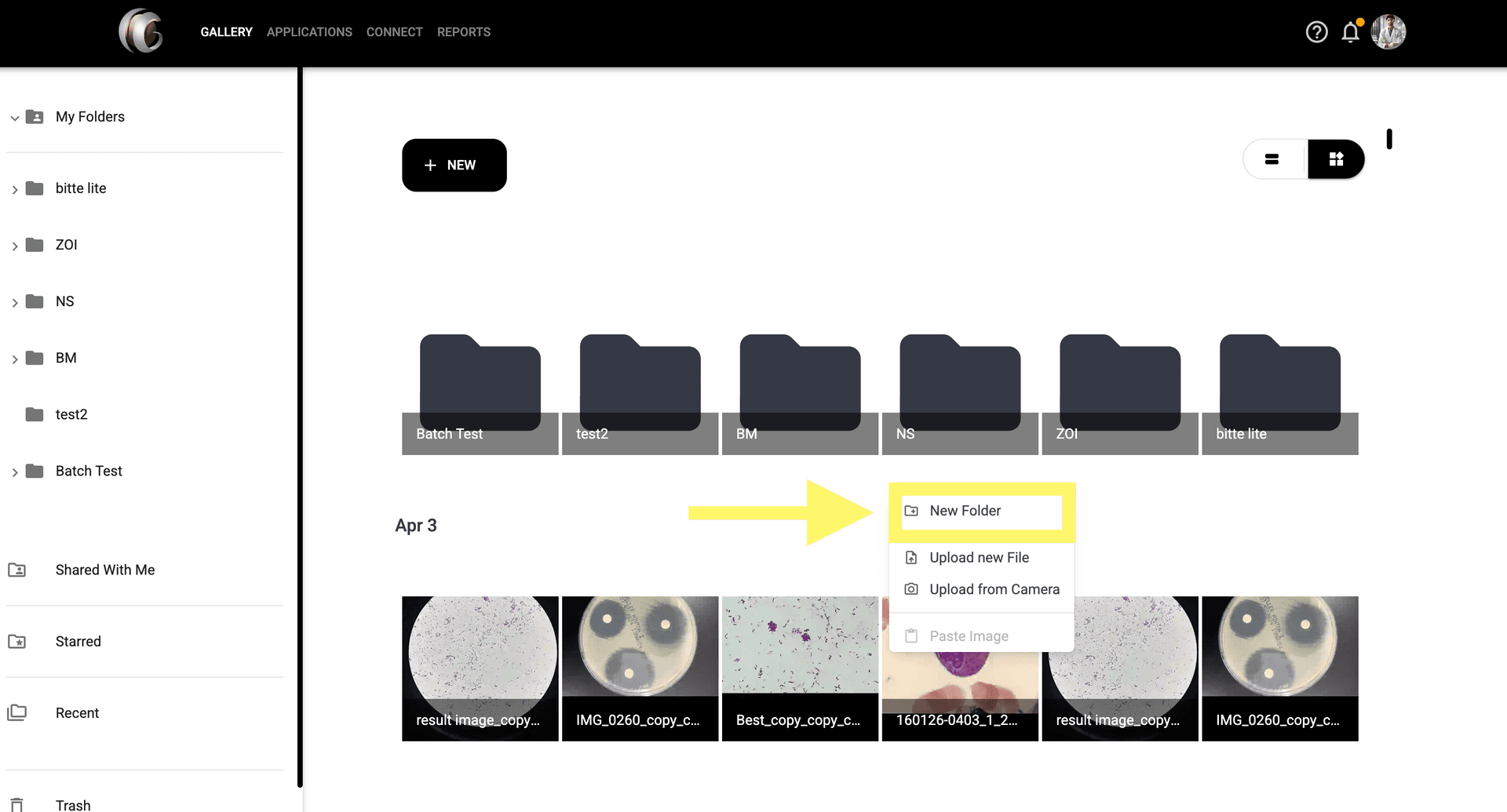Go to the Applications tab
The image size is (1507, 812).
click(x=309, y=32)
